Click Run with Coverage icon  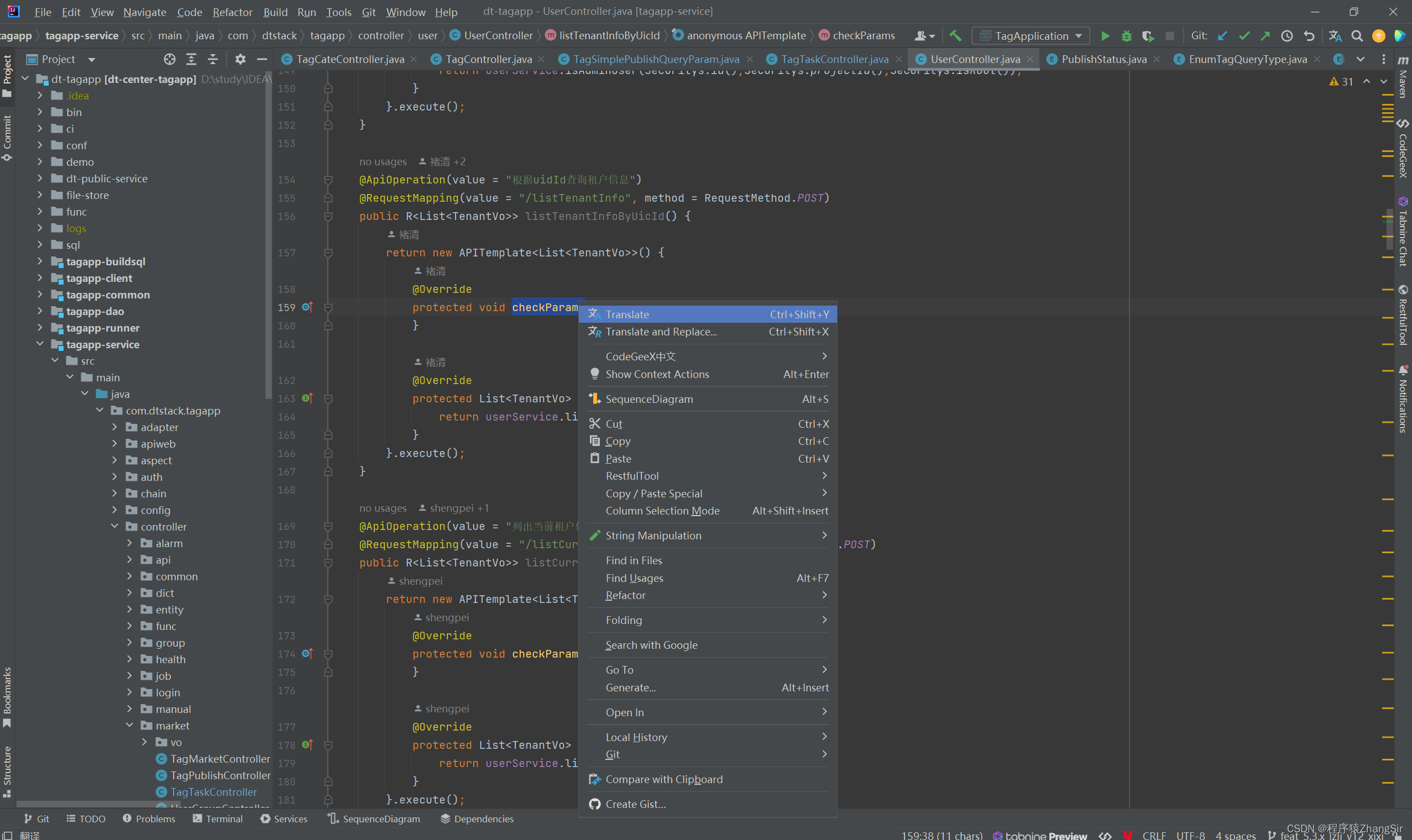(x=1148, y=36)
